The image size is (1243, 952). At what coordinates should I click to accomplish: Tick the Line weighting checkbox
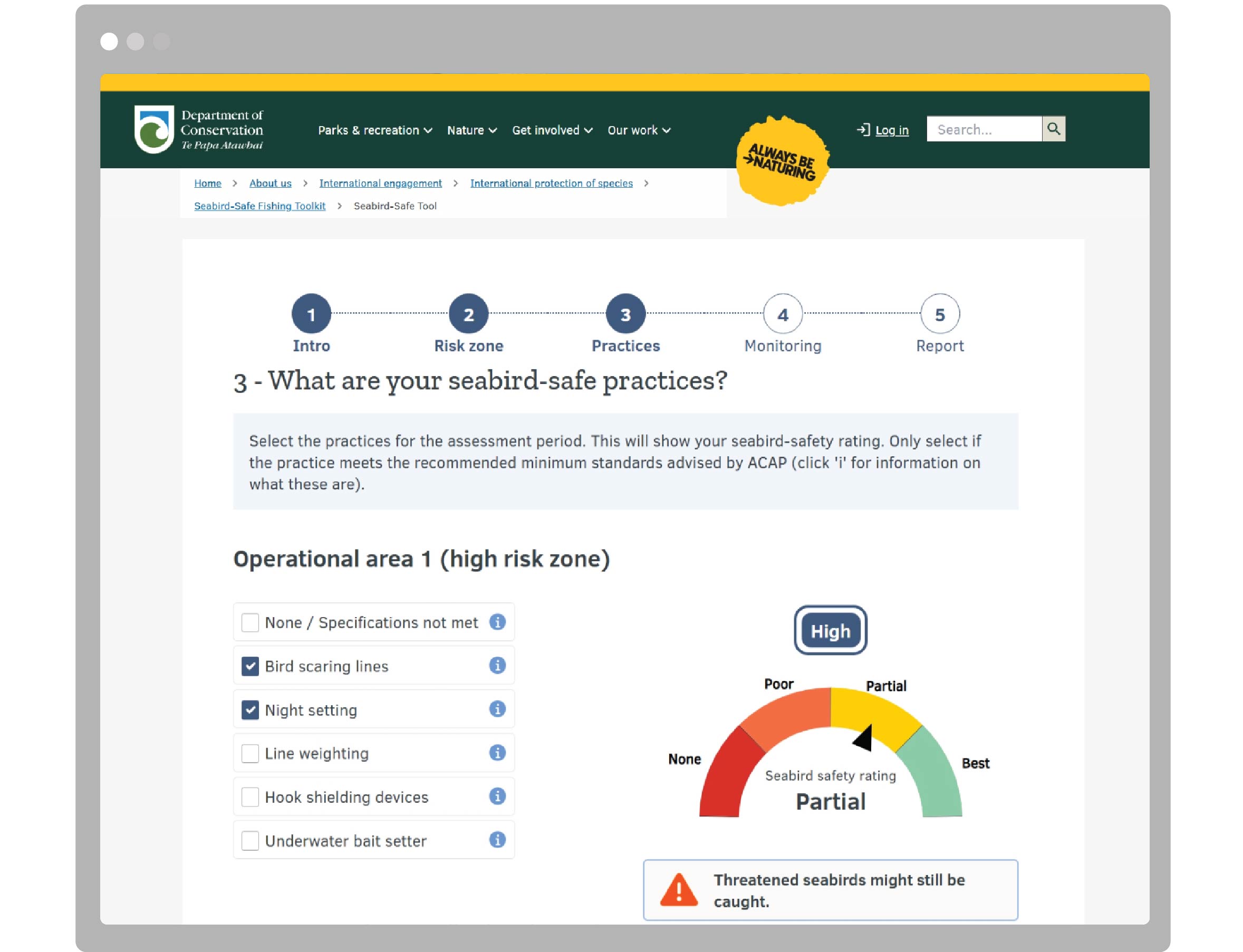pyautogui.click(x=250, y=753)
